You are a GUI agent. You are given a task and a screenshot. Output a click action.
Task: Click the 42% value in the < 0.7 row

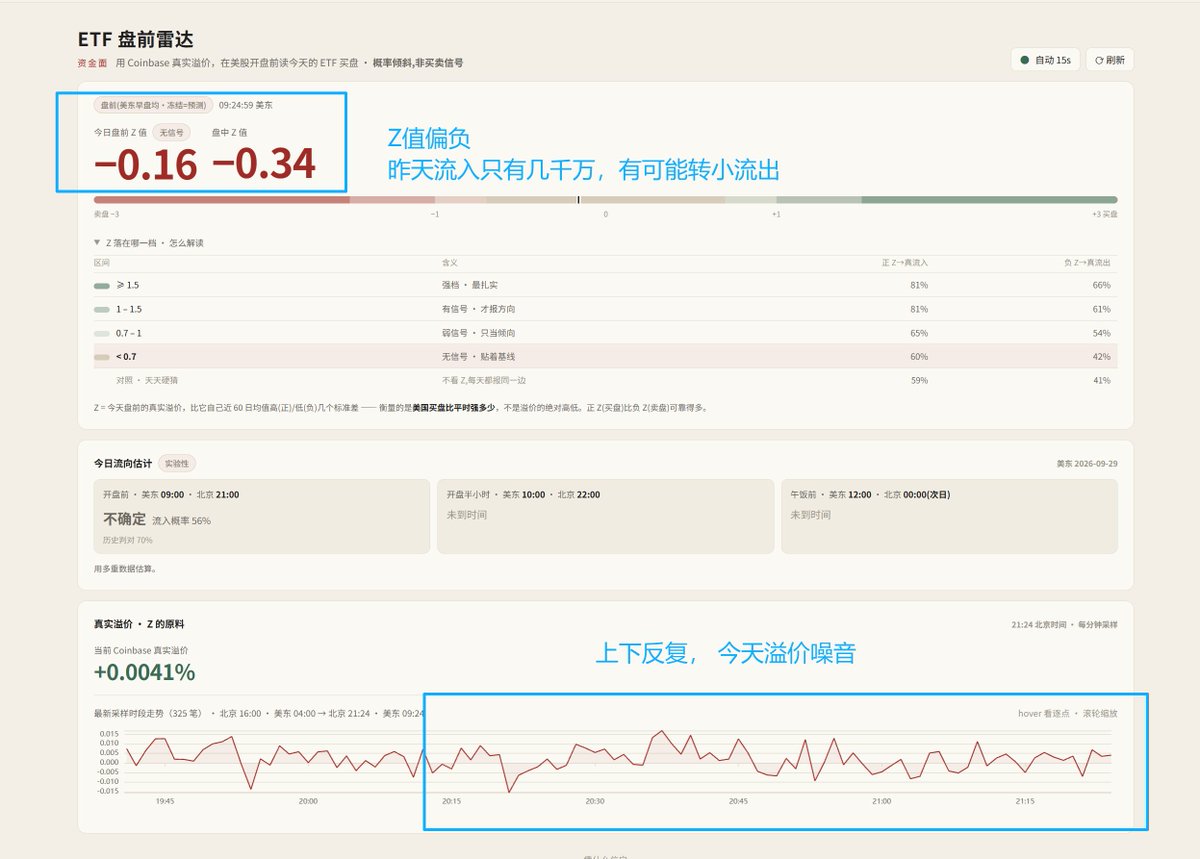(x=1102, y=357)
